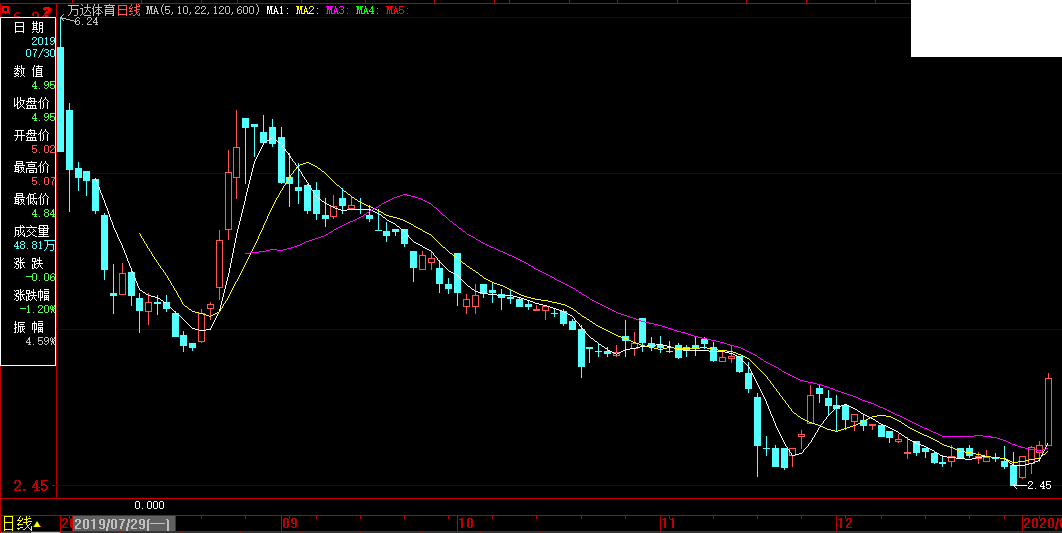1062x533 pixels.
Task: Click the green MA4 legend label
Action: click(x=366, y=10)
